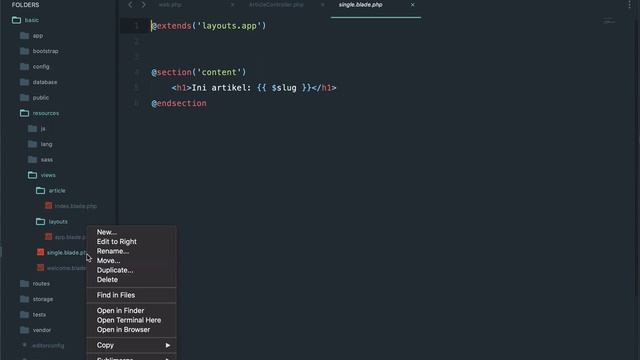Click the routes folder icon
The height and width of the screenshot is (360, 640).
tap(24, 283)
